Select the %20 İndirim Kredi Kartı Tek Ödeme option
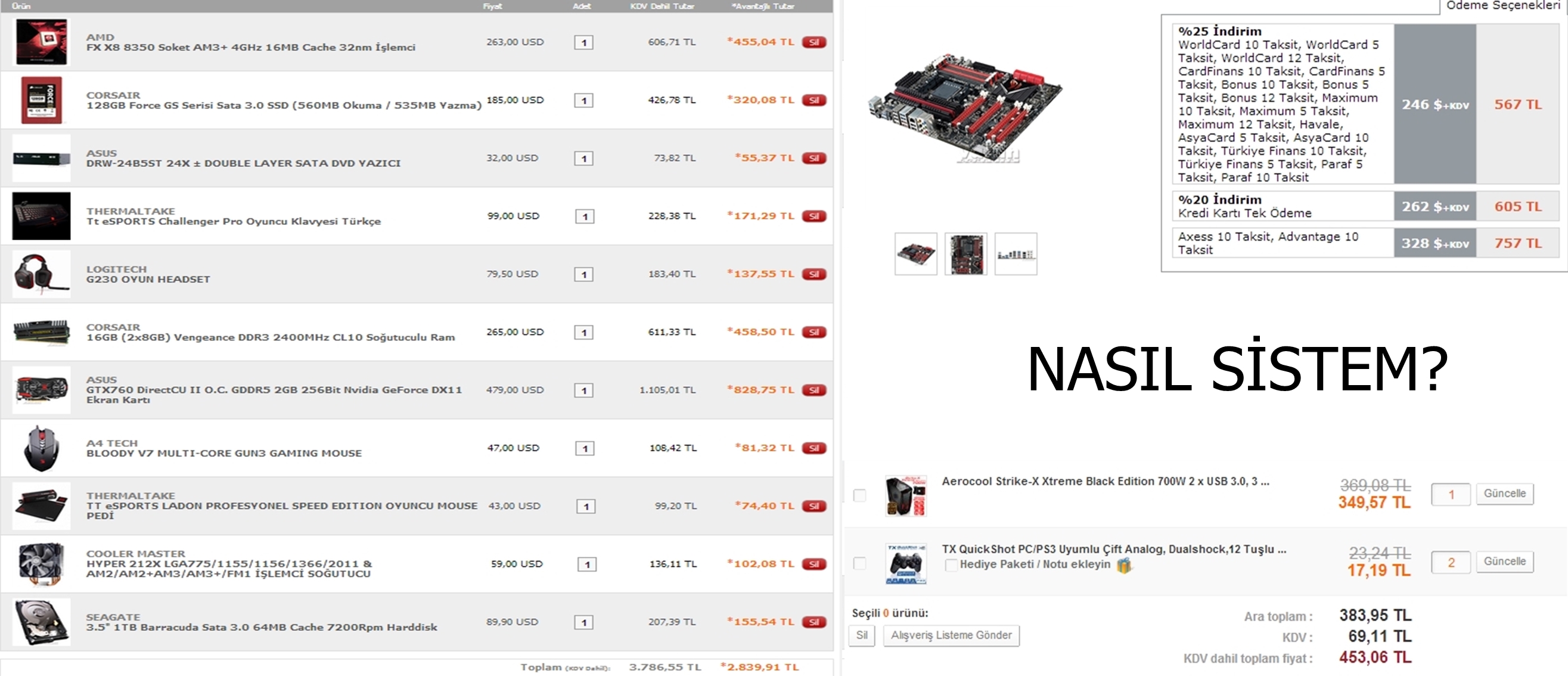This screenshot has width=1568, height=676. click(x=1365, y=206)
